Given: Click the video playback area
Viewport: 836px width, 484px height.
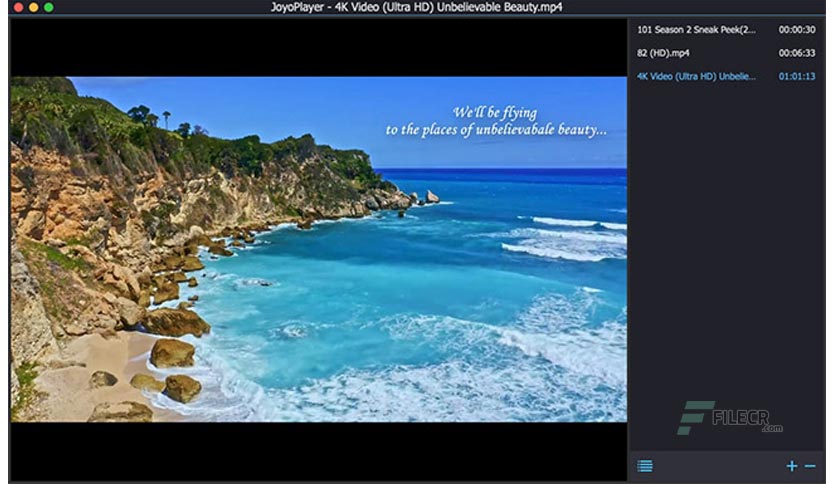Looking at the screenshot, I should (319, 249).
